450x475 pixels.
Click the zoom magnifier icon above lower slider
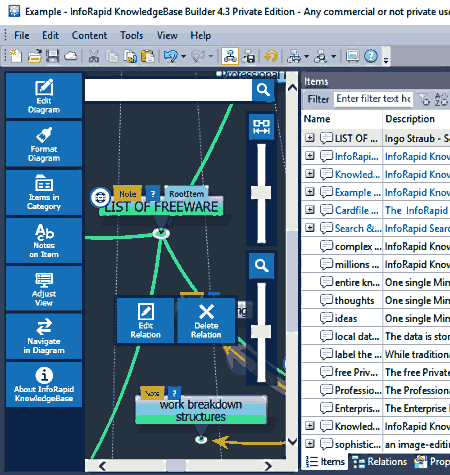pyautogui.click(x=262, y=266)
